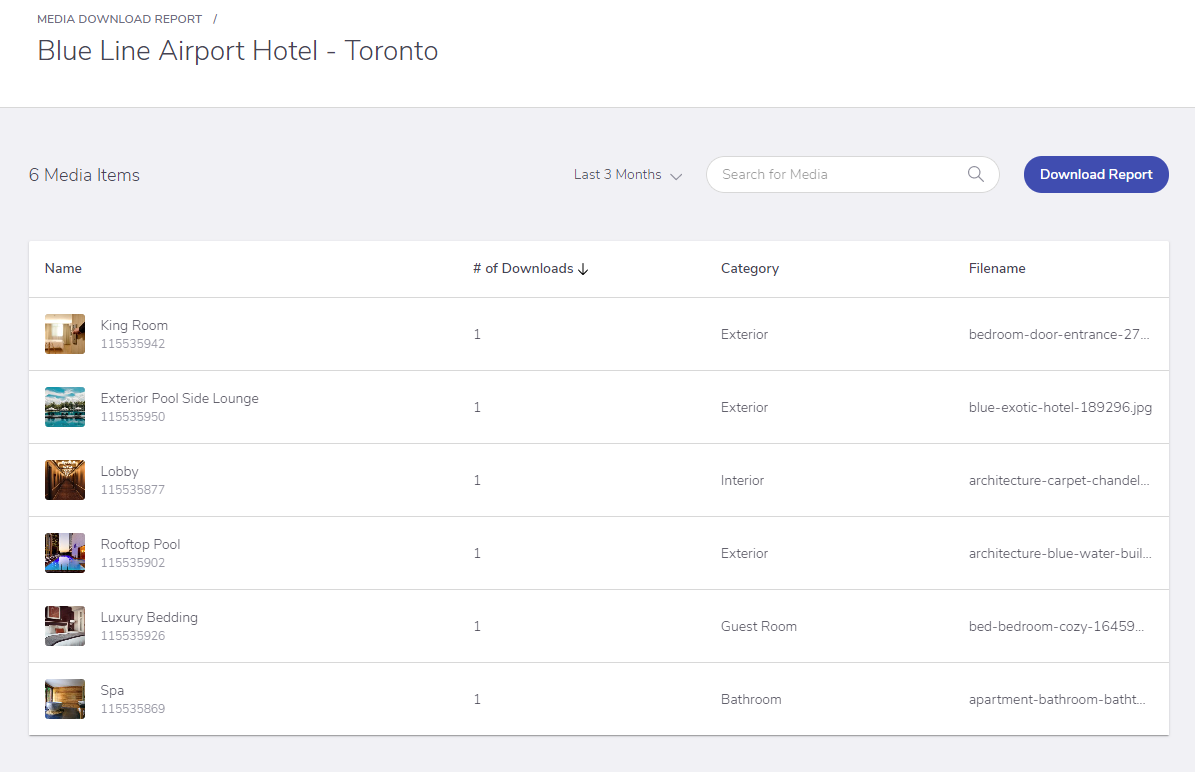
Task: Click media ID 115535926
Action: click(133, 636)
